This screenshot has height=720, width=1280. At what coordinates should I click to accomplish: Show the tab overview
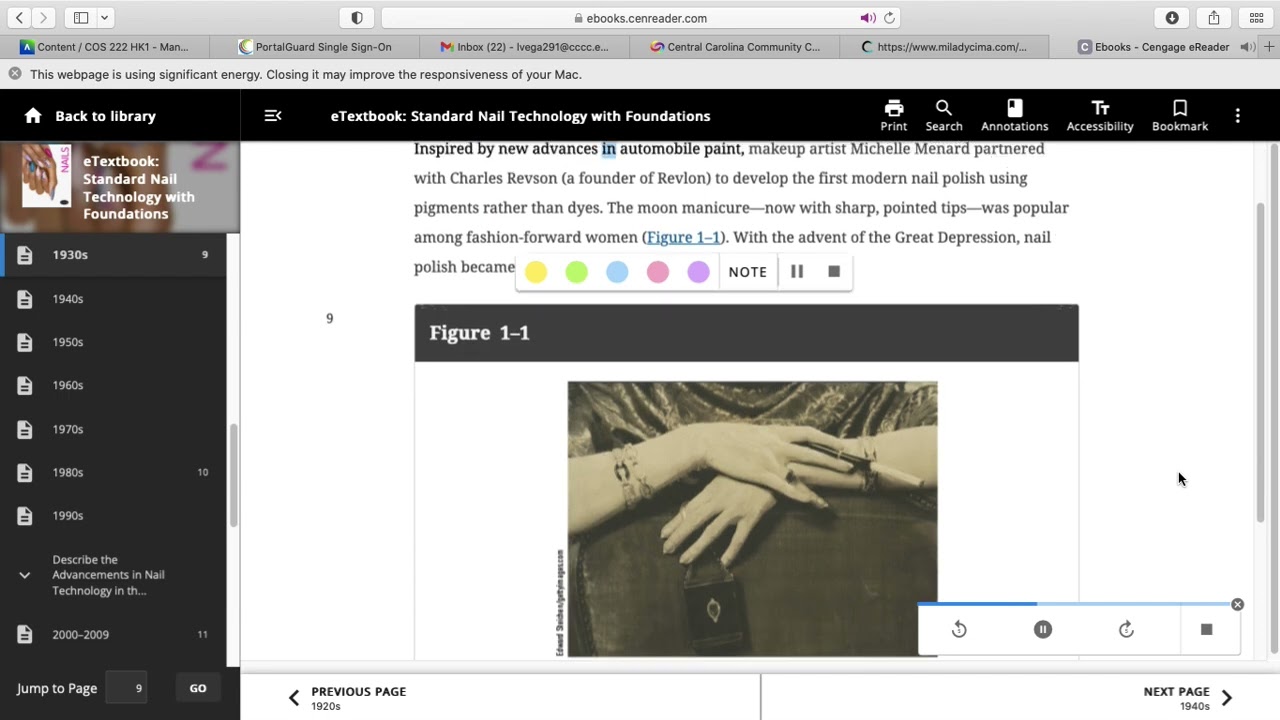1256,18
